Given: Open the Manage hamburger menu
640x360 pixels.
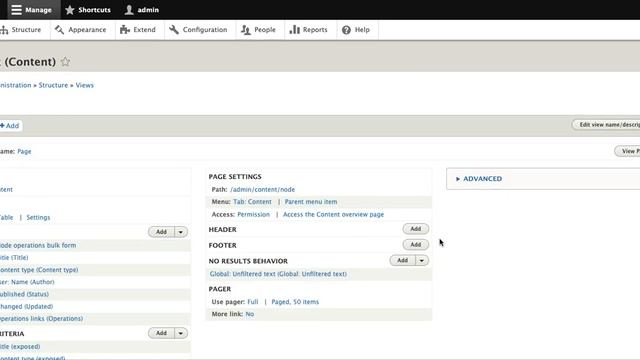Looking at the screenshot, I should coord(31,10).
